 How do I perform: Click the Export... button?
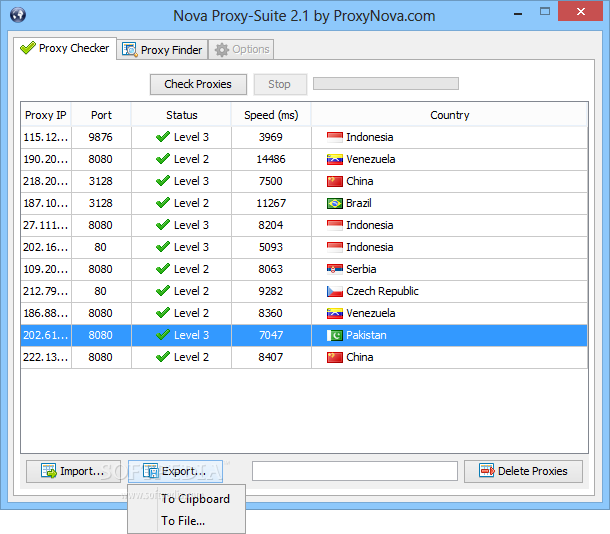[x=175, y=471]
